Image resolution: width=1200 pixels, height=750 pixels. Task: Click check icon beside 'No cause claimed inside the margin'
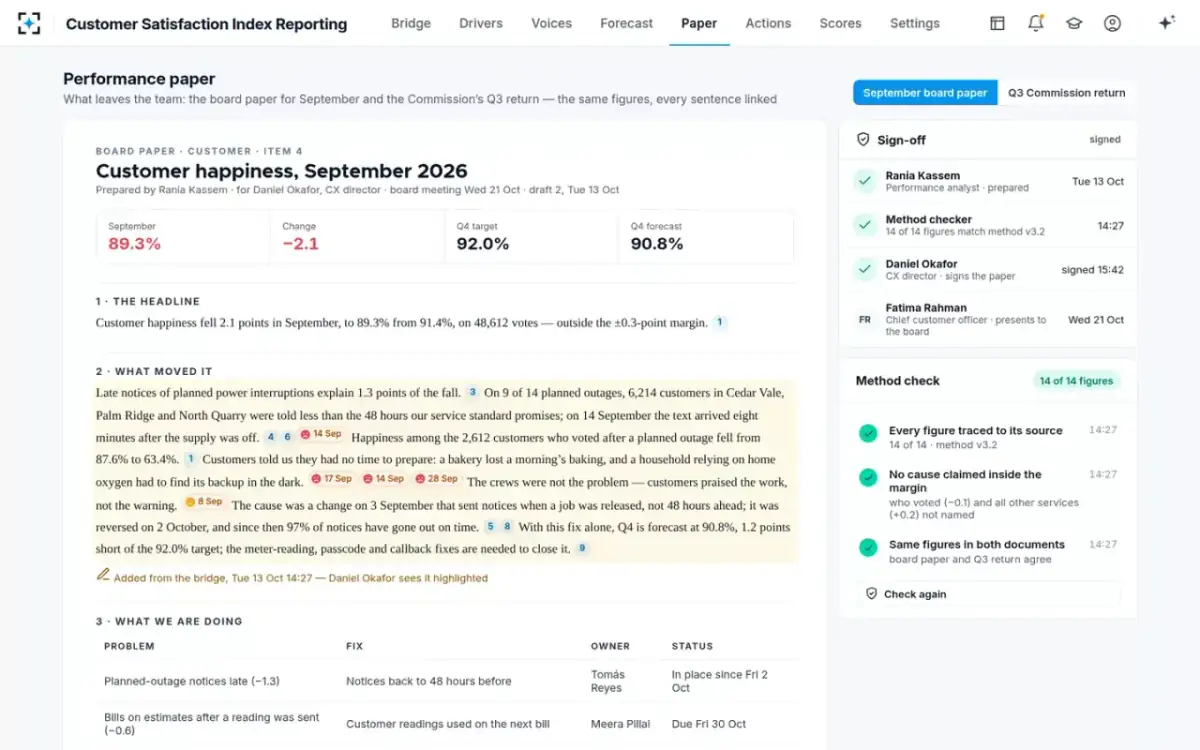coord(868,477)
